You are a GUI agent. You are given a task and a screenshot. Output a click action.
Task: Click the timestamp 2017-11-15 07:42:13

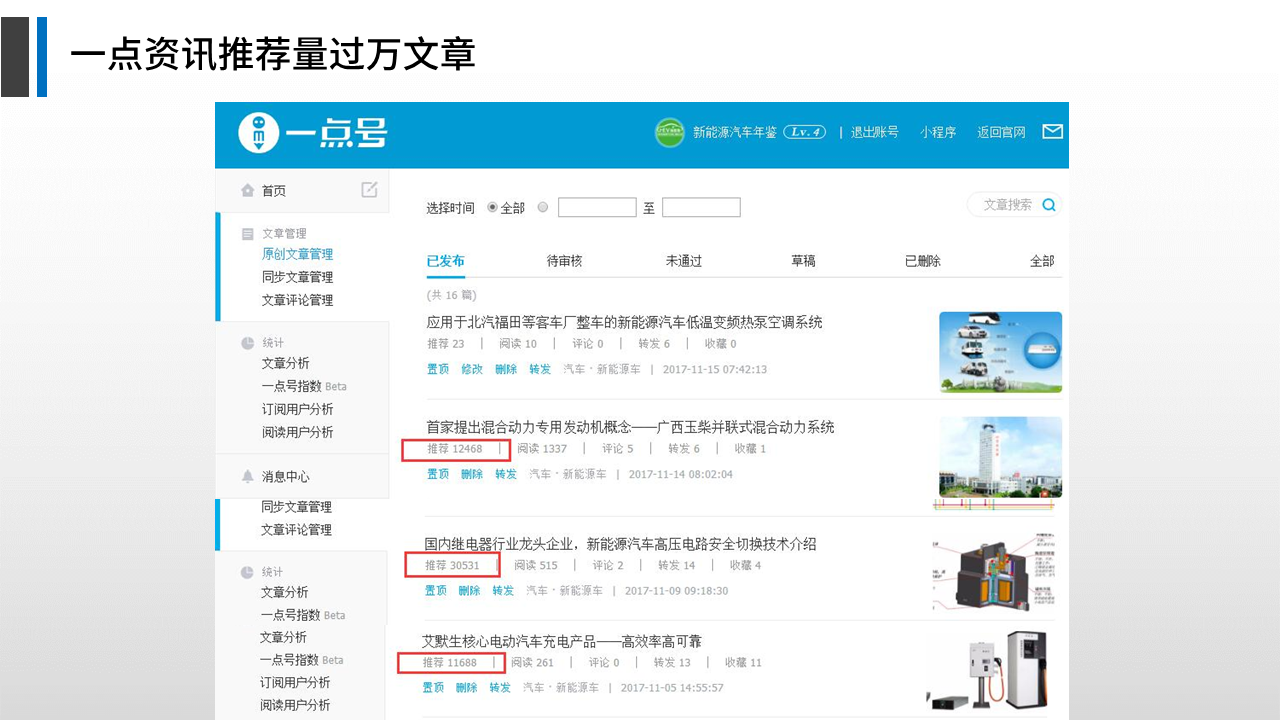715,369
